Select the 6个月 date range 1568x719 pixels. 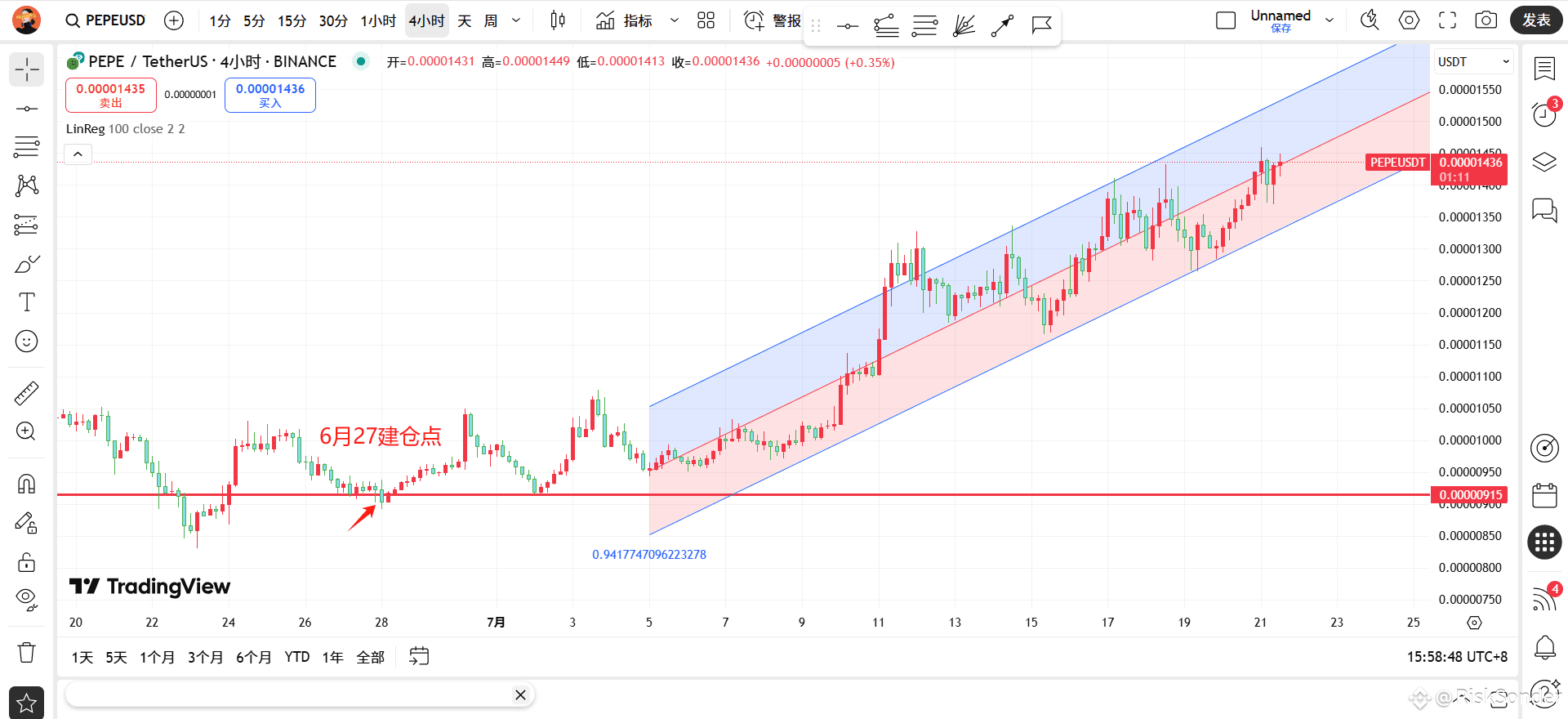tap(254, 657)
